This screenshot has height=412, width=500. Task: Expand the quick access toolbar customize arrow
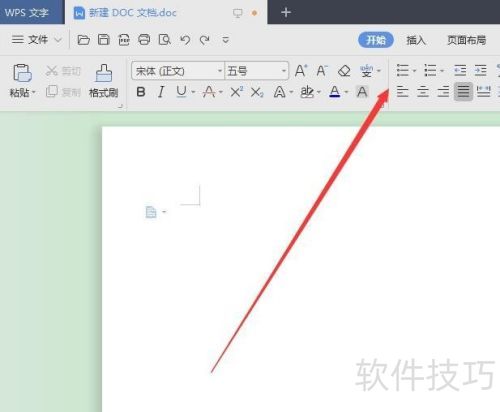coord(226,40)
